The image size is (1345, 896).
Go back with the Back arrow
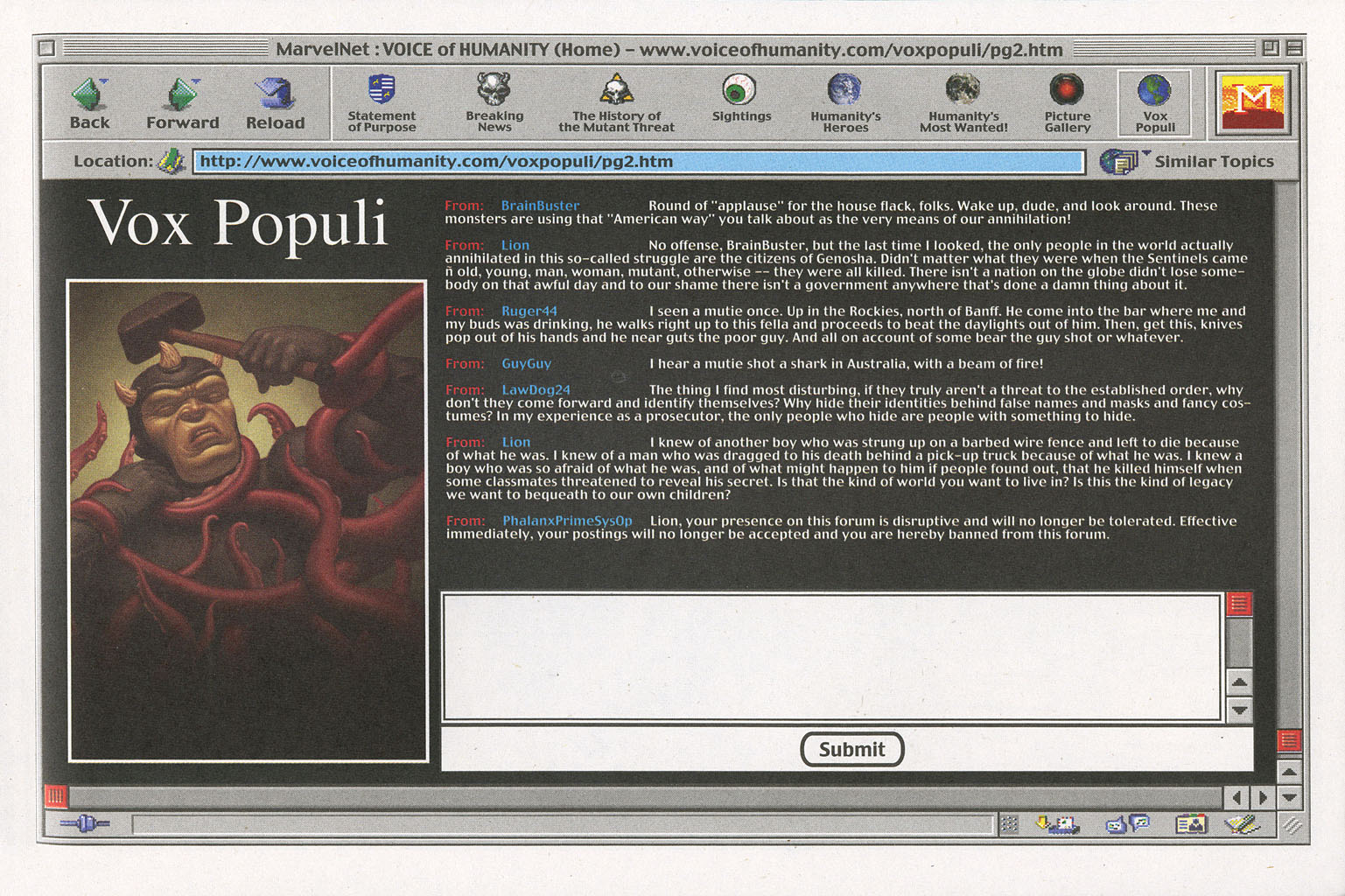[x=89, y=104]
